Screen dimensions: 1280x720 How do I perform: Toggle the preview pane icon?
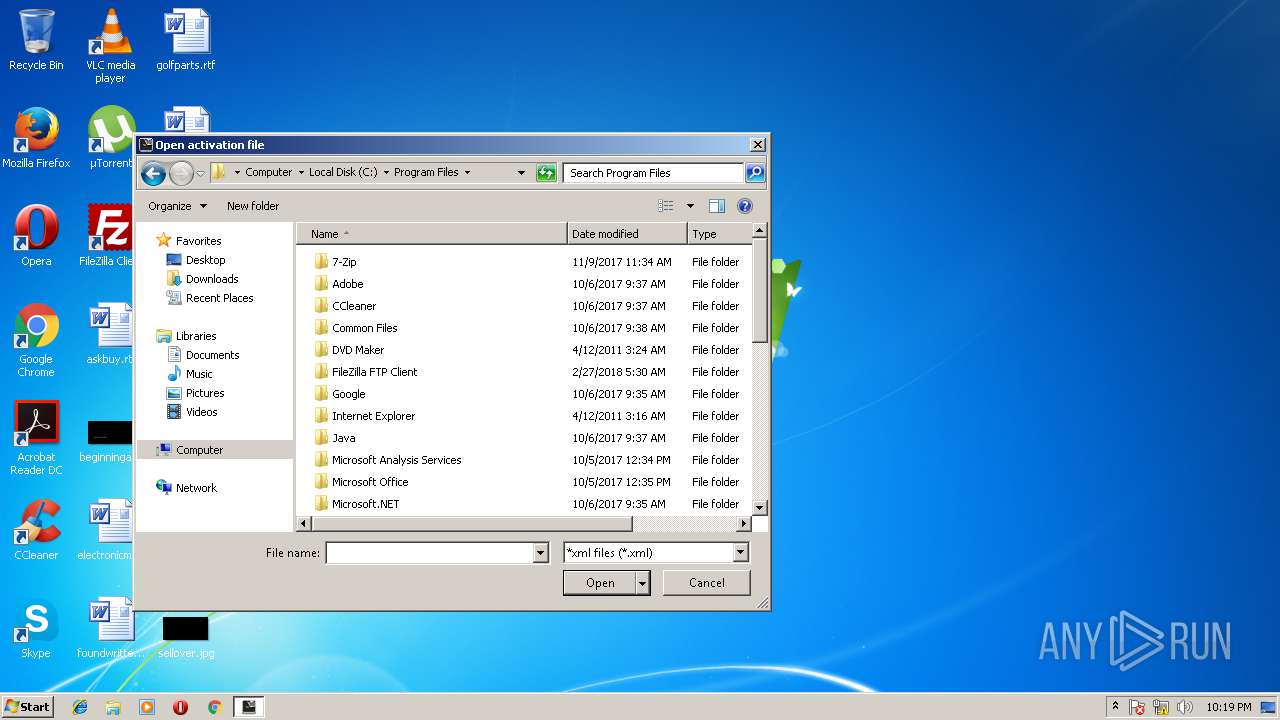[716, 206]
